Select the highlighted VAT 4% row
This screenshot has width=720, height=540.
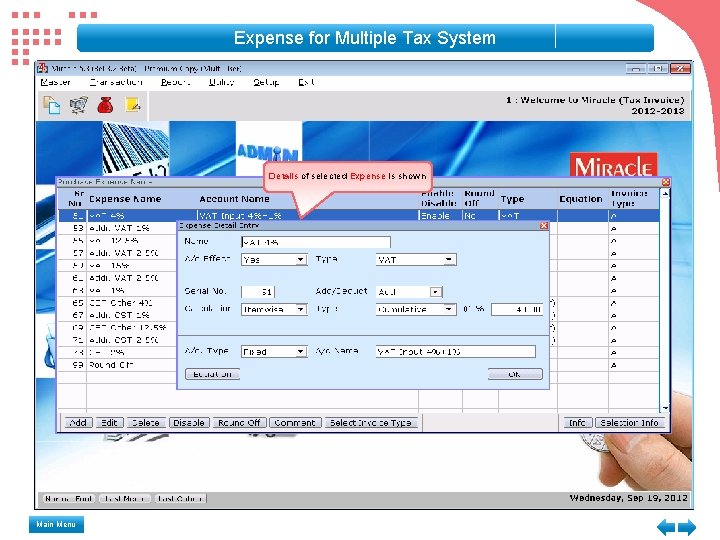point(359,216)
